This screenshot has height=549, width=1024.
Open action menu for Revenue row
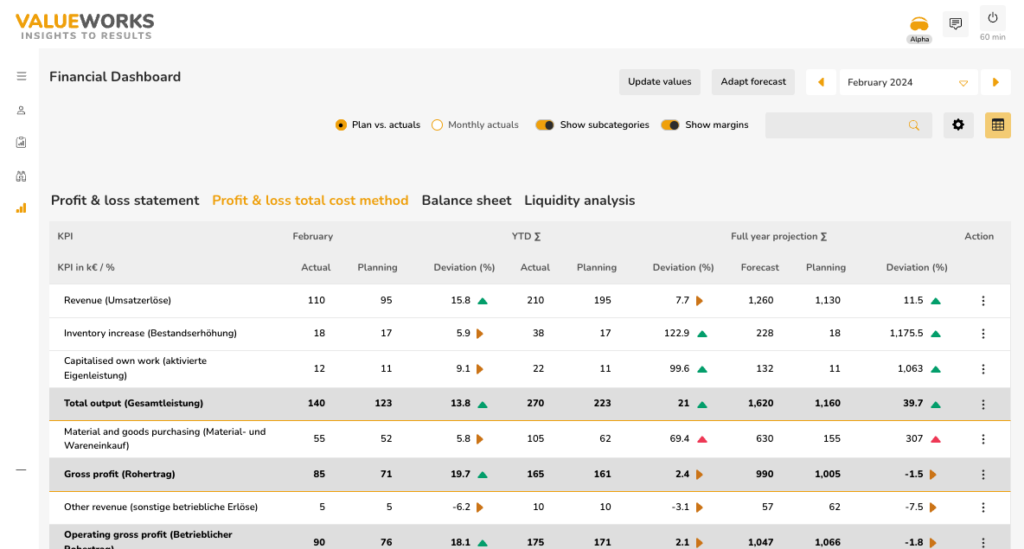click(x=983, y=300)
